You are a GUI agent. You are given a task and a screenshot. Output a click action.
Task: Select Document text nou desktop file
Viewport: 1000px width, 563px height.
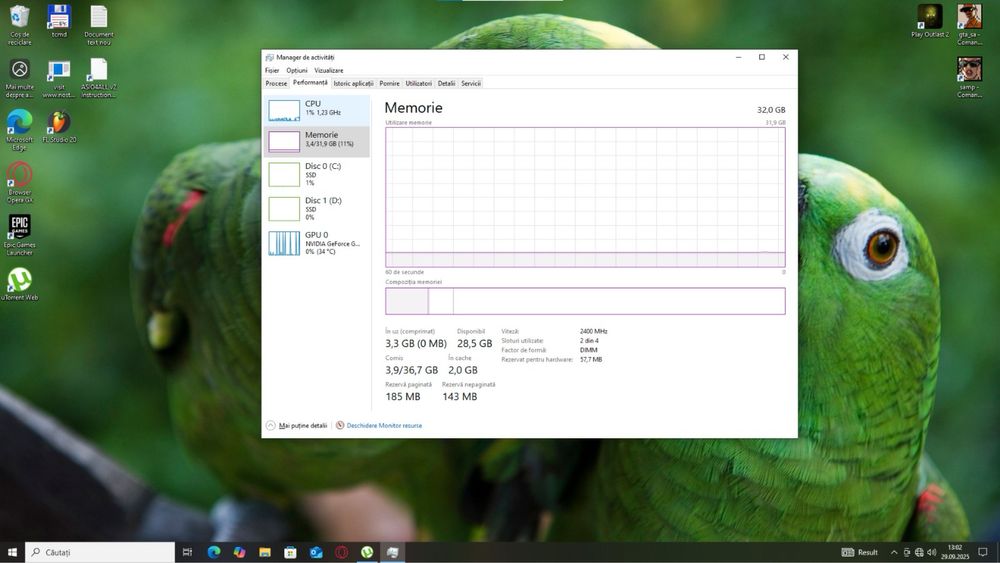tap(99, 26)
